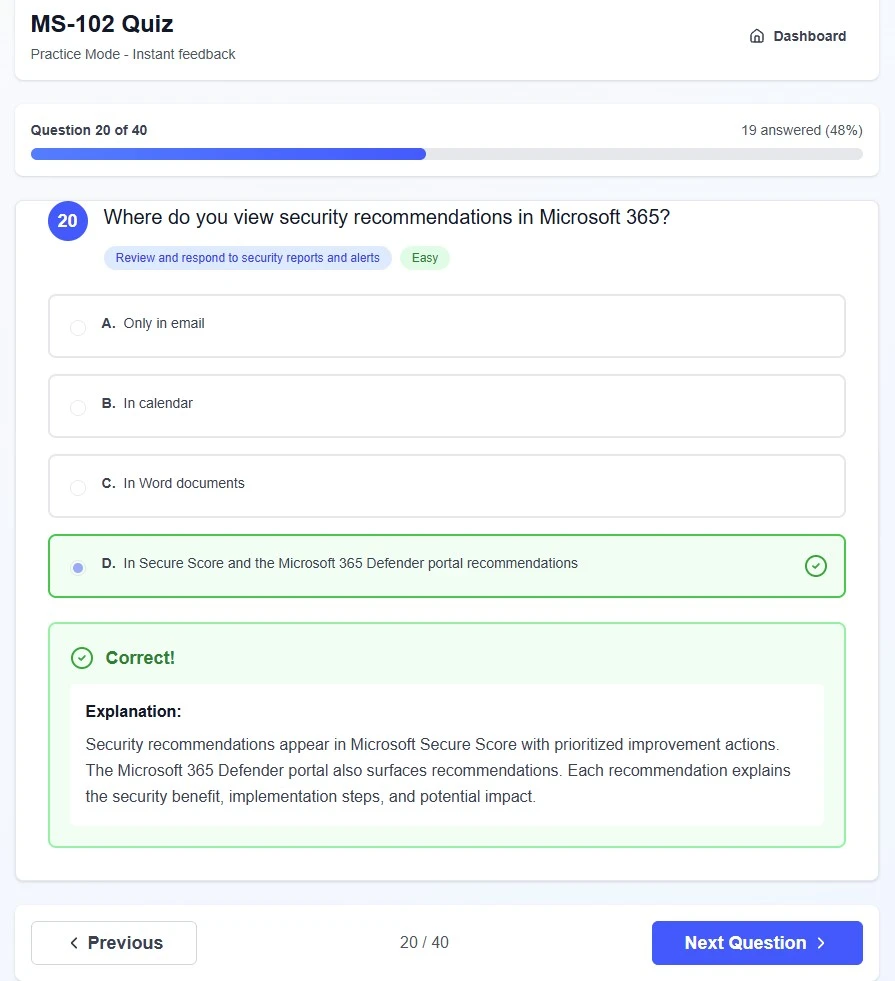Image resolution: width=895 pixels, height=981 pixels.
Task: Select radio button for answer A
Action: pos(78,327)
